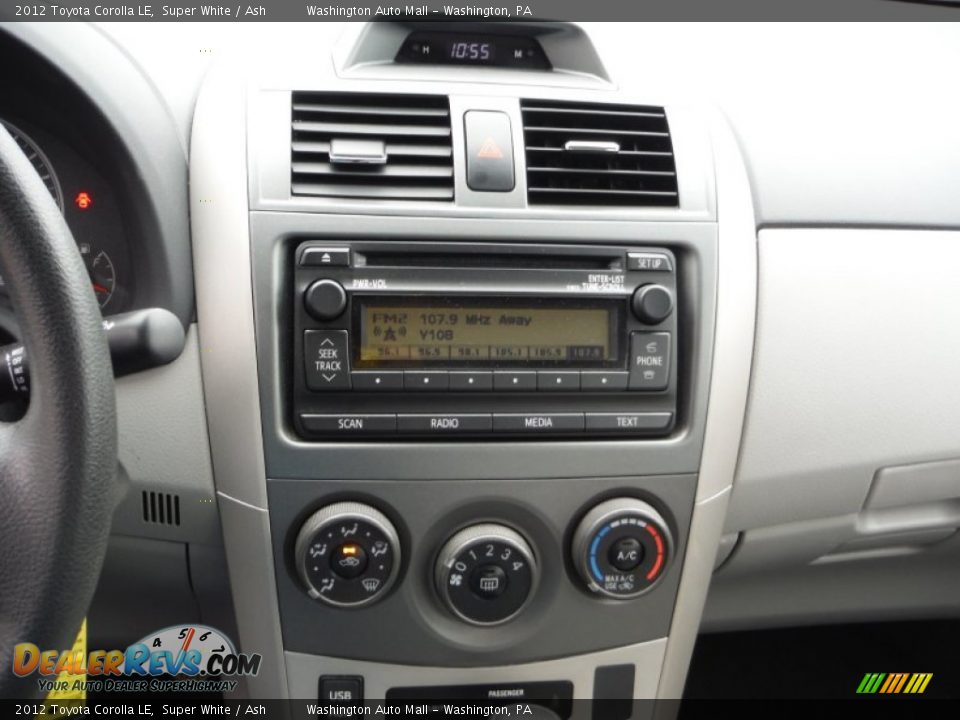Switch source with the MEDIA button
The height and width of the screenshot is (720, 960).
pyautogui.click(x=538, y=423)
